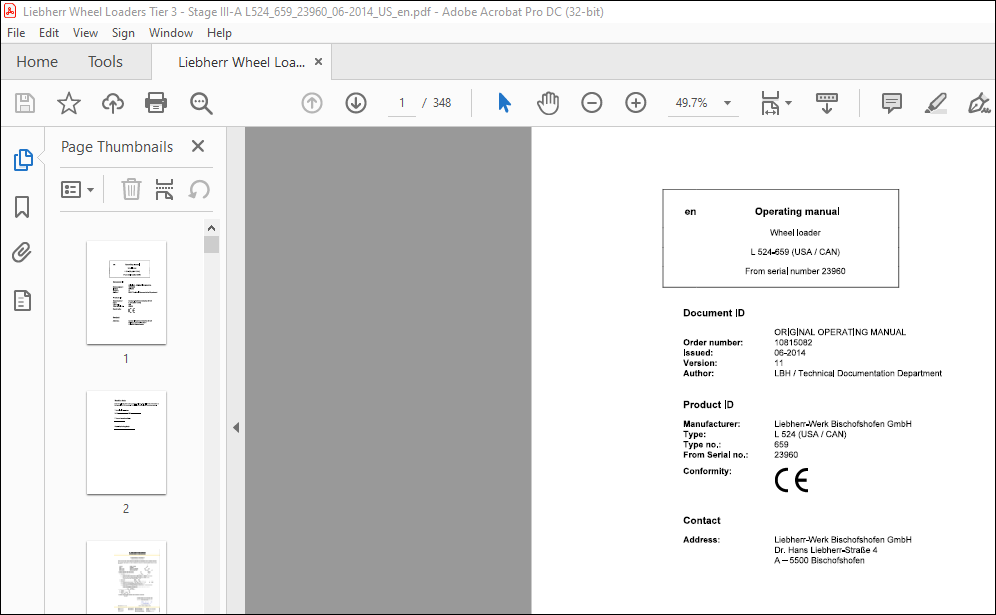
Task: Go to next page arrow
Action: [356, 103]
